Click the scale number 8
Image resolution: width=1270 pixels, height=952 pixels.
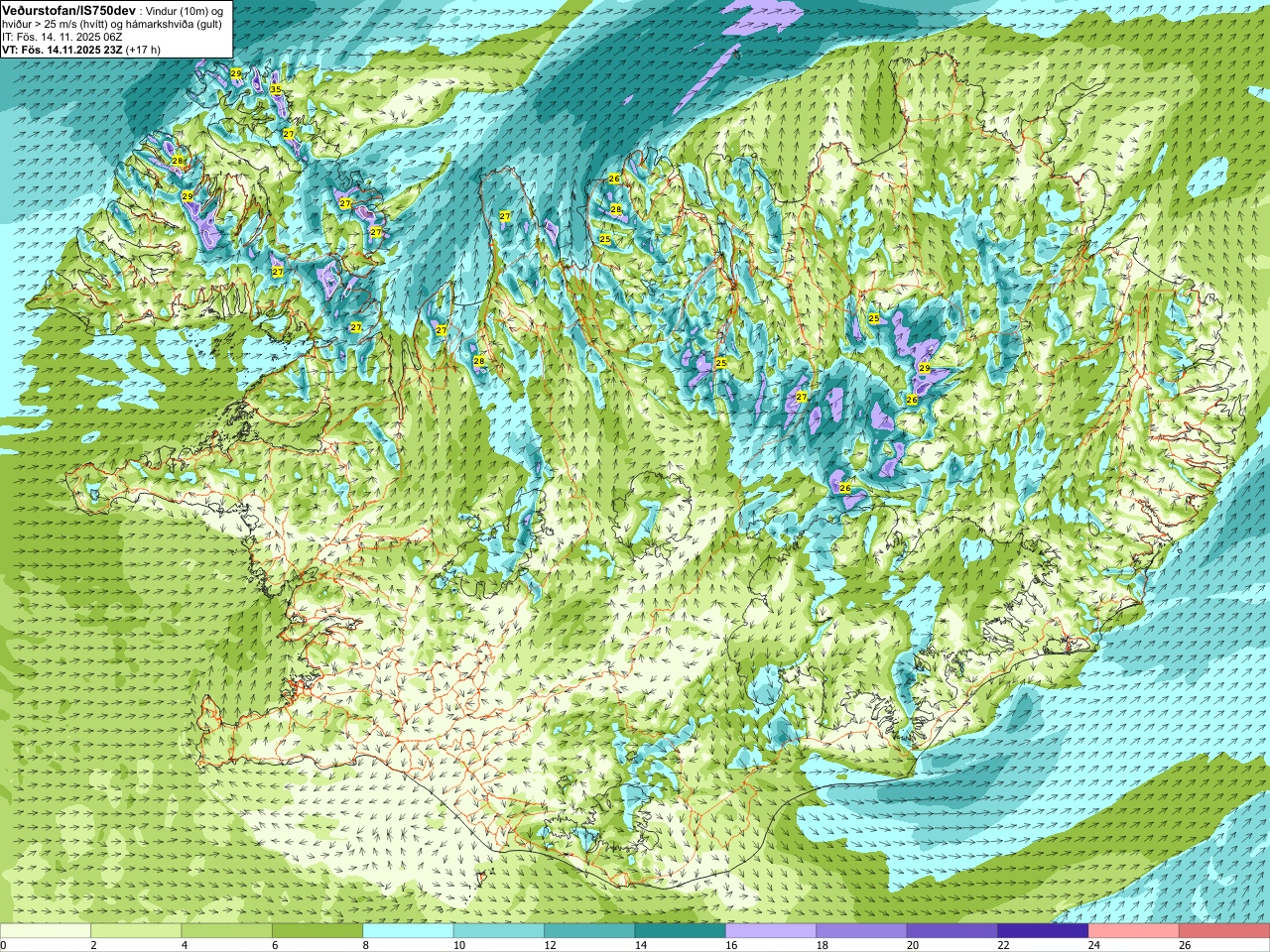click(366, 945)
